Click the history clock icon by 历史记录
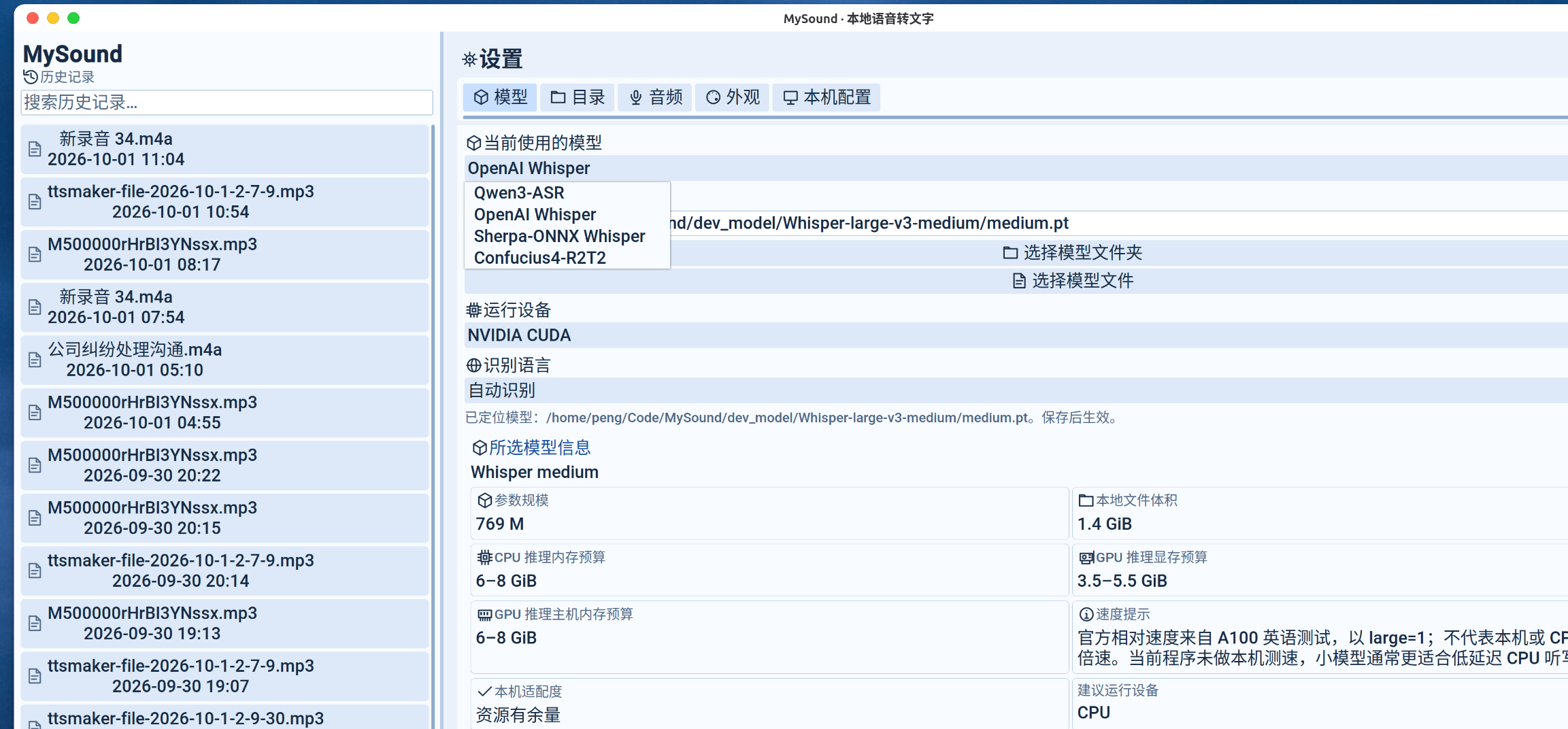Viewport: 1568px width, 729px height. click(x=31, y=77)
